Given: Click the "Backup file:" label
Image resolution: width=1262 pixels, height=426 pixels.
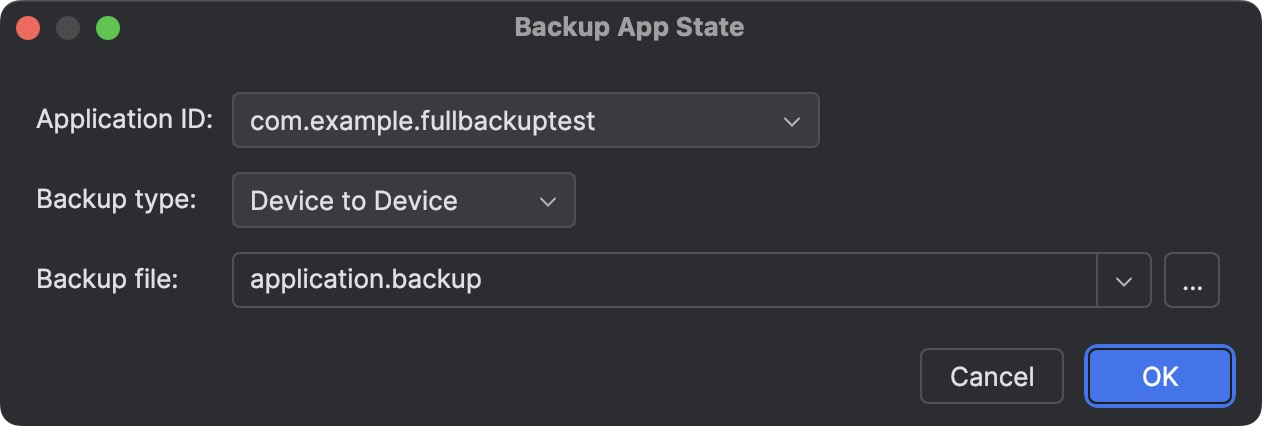Looking at the screenshot, I should pyautogui.click(x=107, y=279).
